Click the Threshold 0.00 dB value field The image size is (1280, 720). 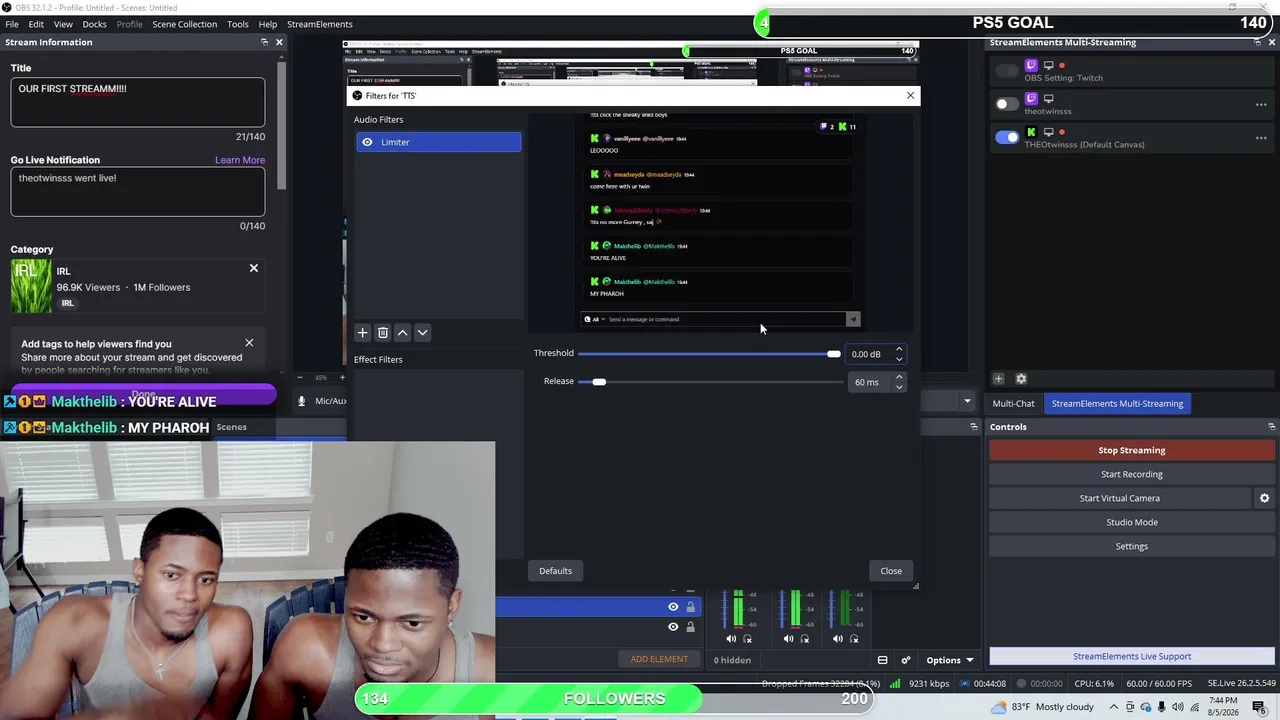[868, 354]
